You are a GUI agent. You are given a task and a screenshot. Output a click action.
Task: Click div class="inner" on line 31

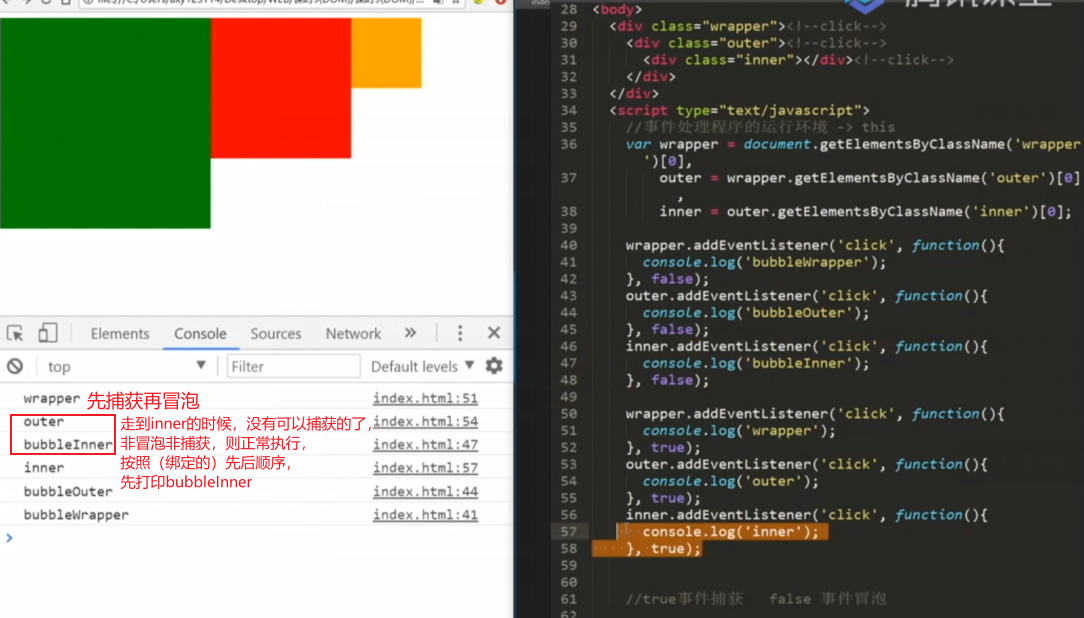click(x=747, y=60)
